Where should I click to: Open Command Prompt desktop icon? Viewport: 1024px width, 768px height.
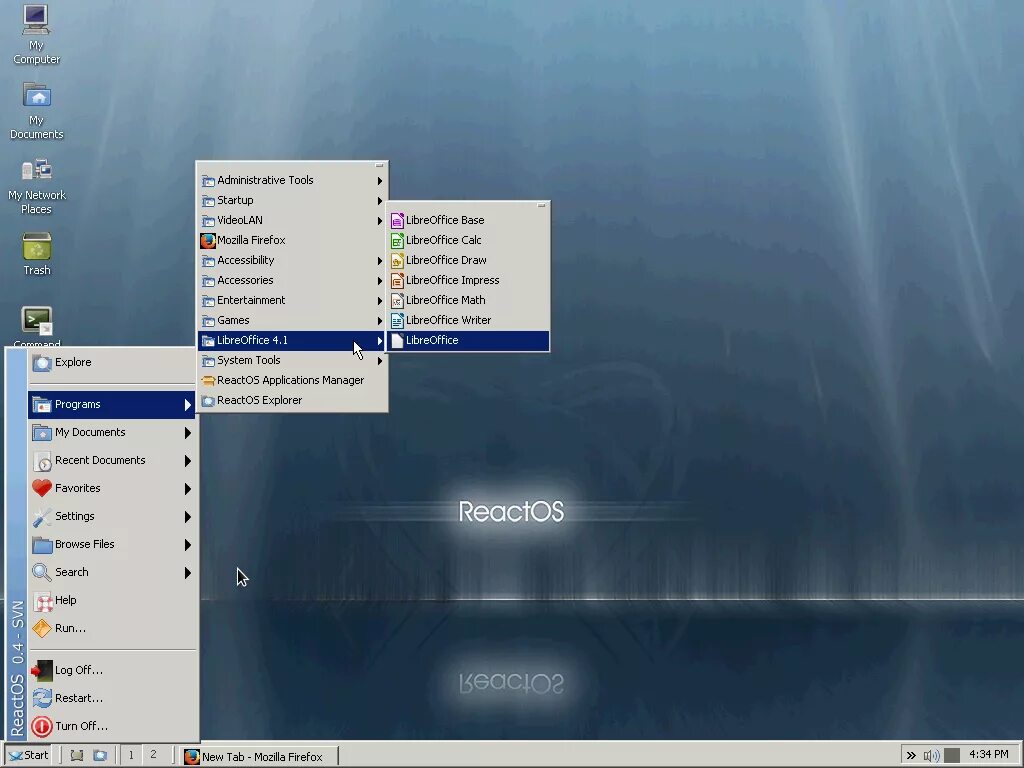coord(37,326)
